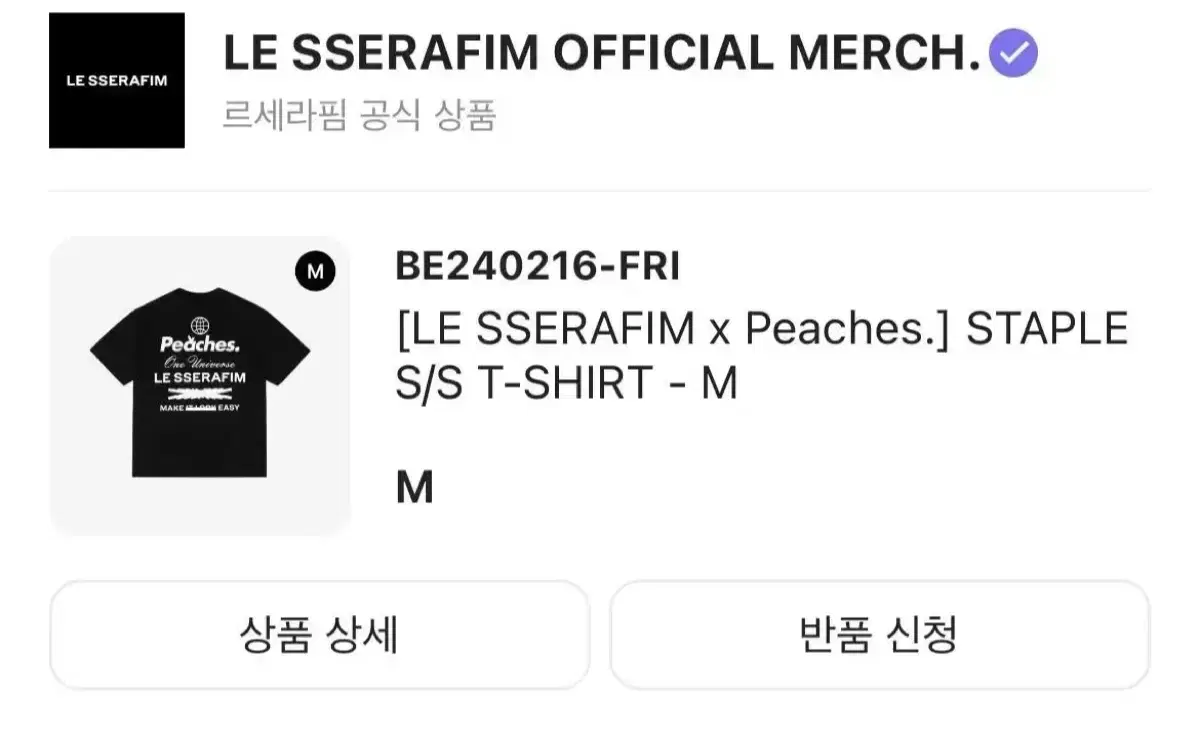Screen dimensions: 1200x737
Task: Open 상품 상세 product details
Action: [319, 634]
